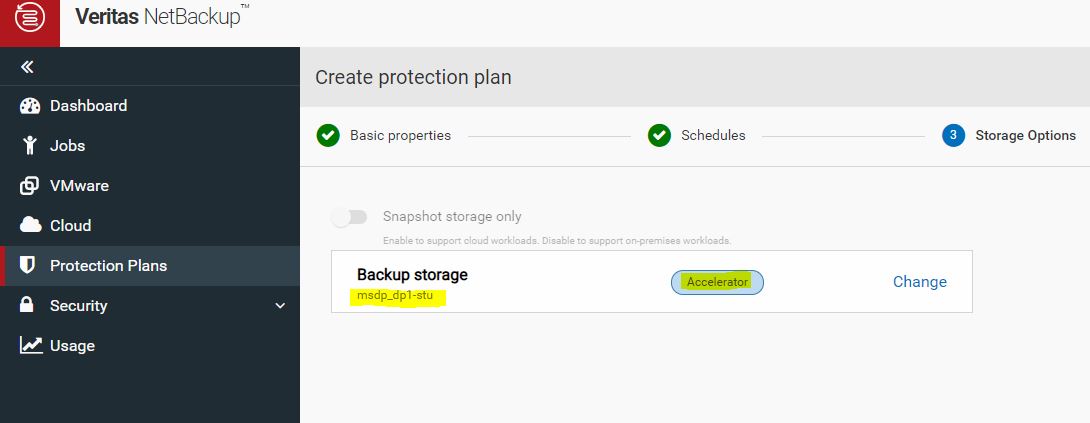Click the Dashboard gauge icon
1090x423 pixels.
click(x=30, y=106)
